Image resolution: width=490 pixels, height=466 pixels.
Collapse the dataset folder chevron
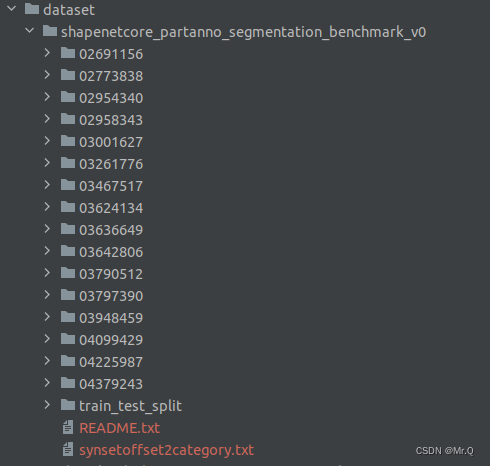click(12, 9)
